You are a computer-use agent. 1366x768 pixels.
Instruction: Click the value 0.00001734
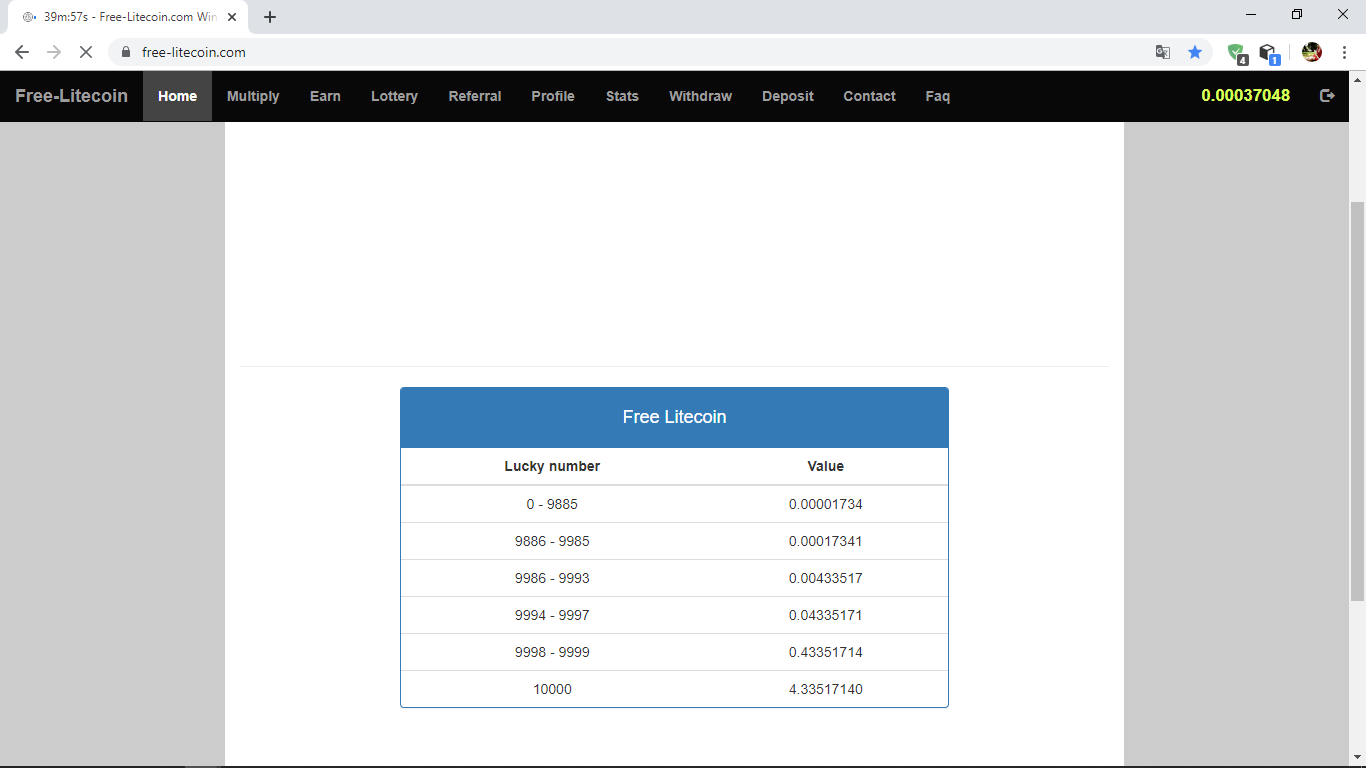pyautogui.click(x=826, y=504)
